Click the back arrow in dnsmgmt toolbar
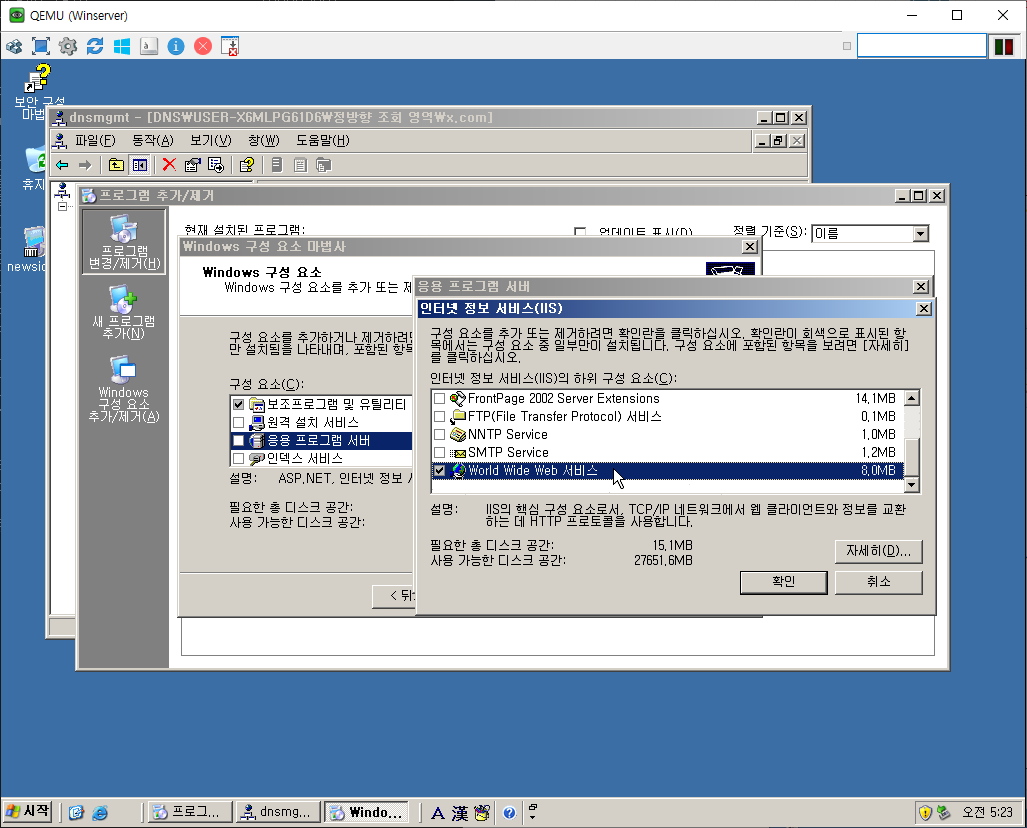This screenshot has height=828, width=1027. click(x=62, y=165)
